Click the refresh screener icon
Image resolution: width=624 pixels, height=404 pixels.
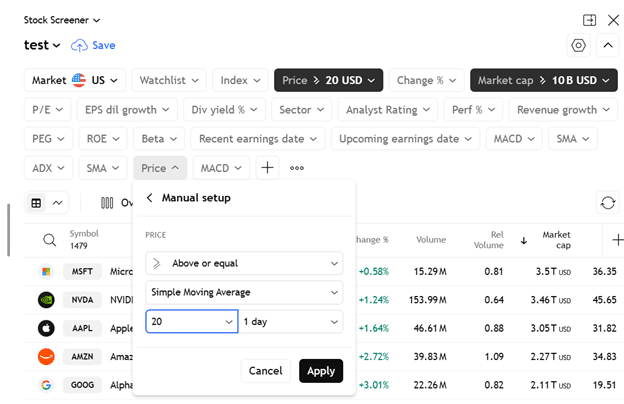(607, 202)
